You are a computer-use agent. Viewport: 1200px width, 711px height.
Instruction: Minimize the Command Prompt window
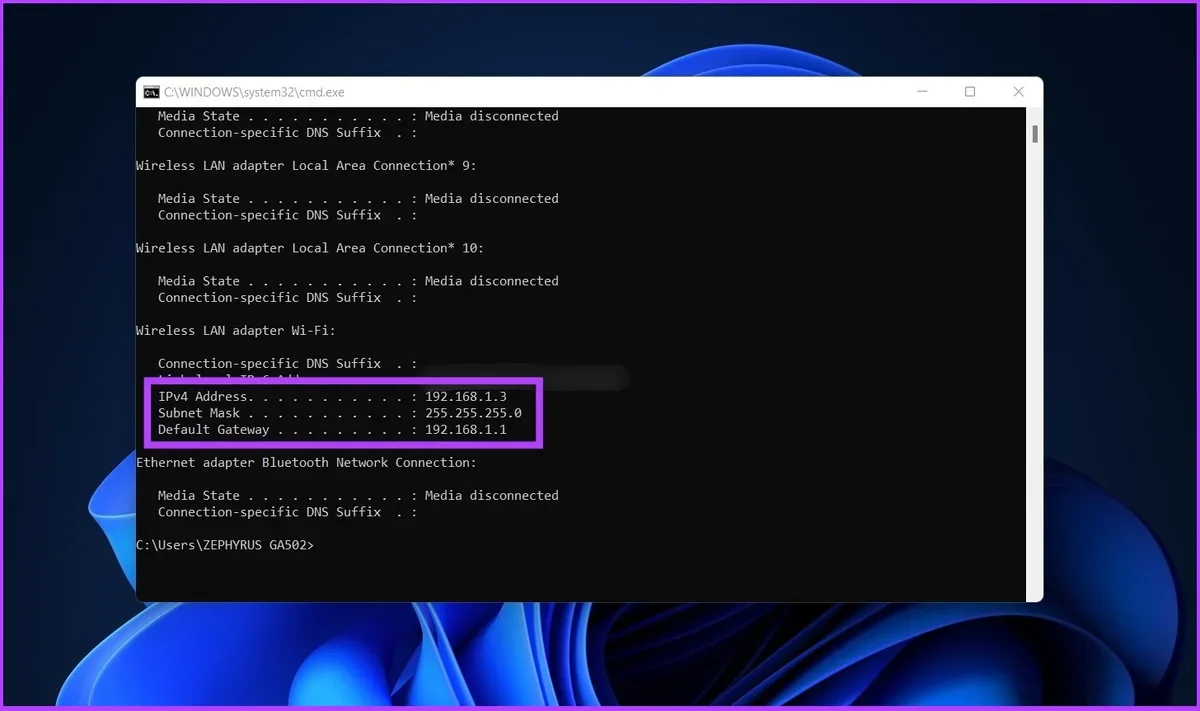coord(921,92)
